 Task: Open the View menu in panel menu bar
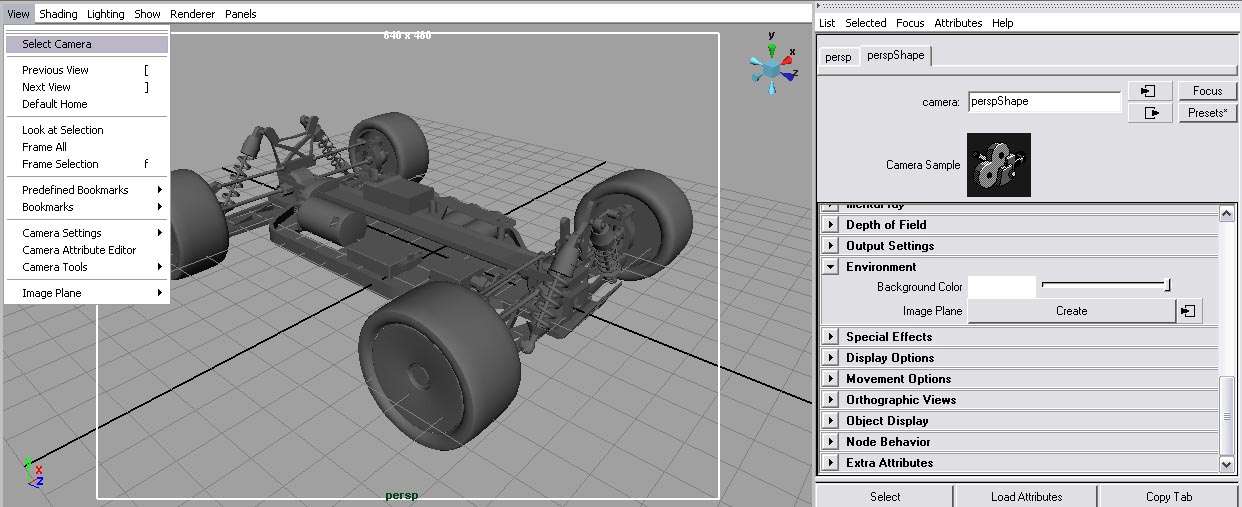(x=18, y=14)
